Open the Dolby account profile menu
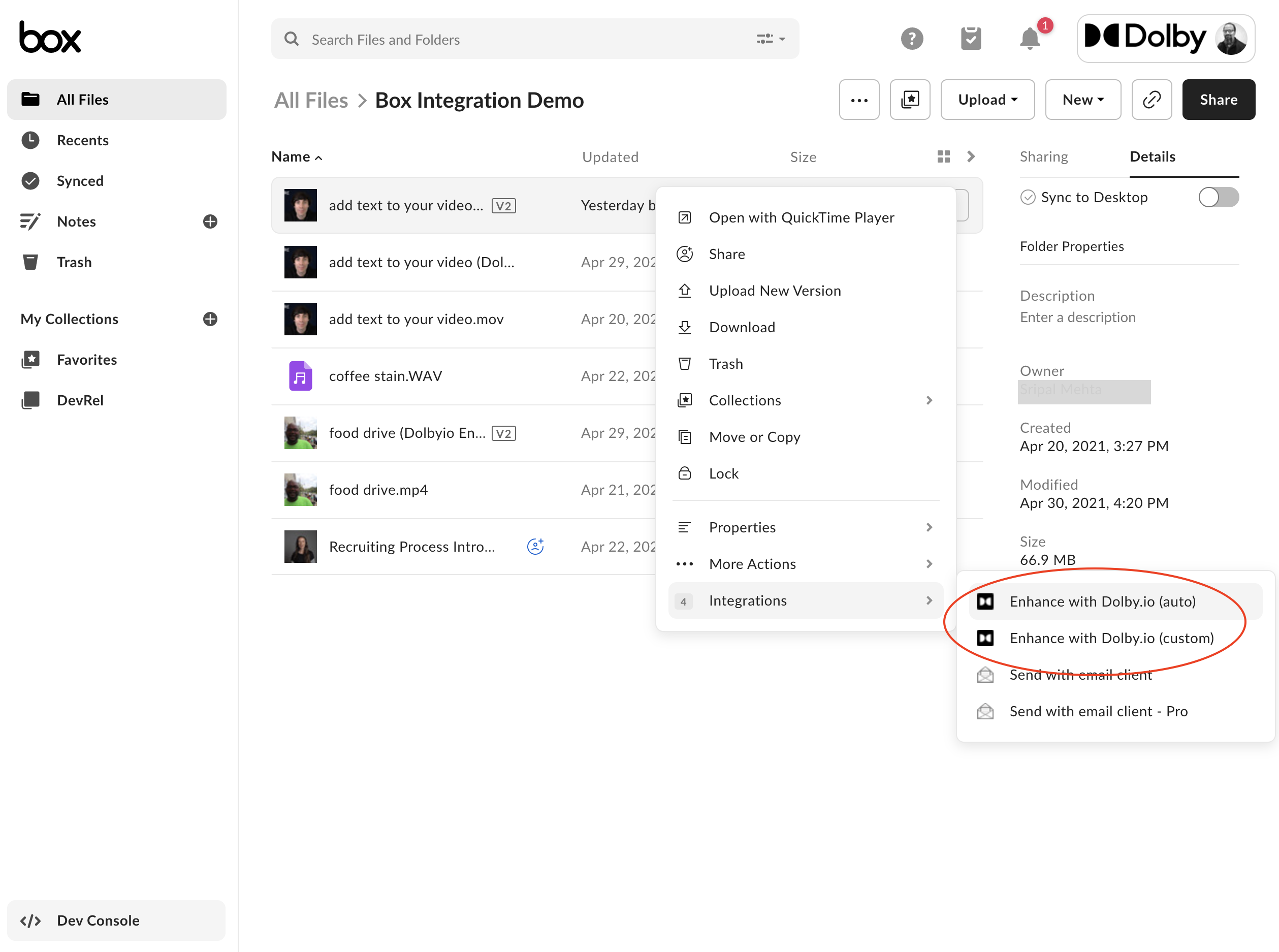The height and width of the screenshot is (952, 1279). [1166, 39]
